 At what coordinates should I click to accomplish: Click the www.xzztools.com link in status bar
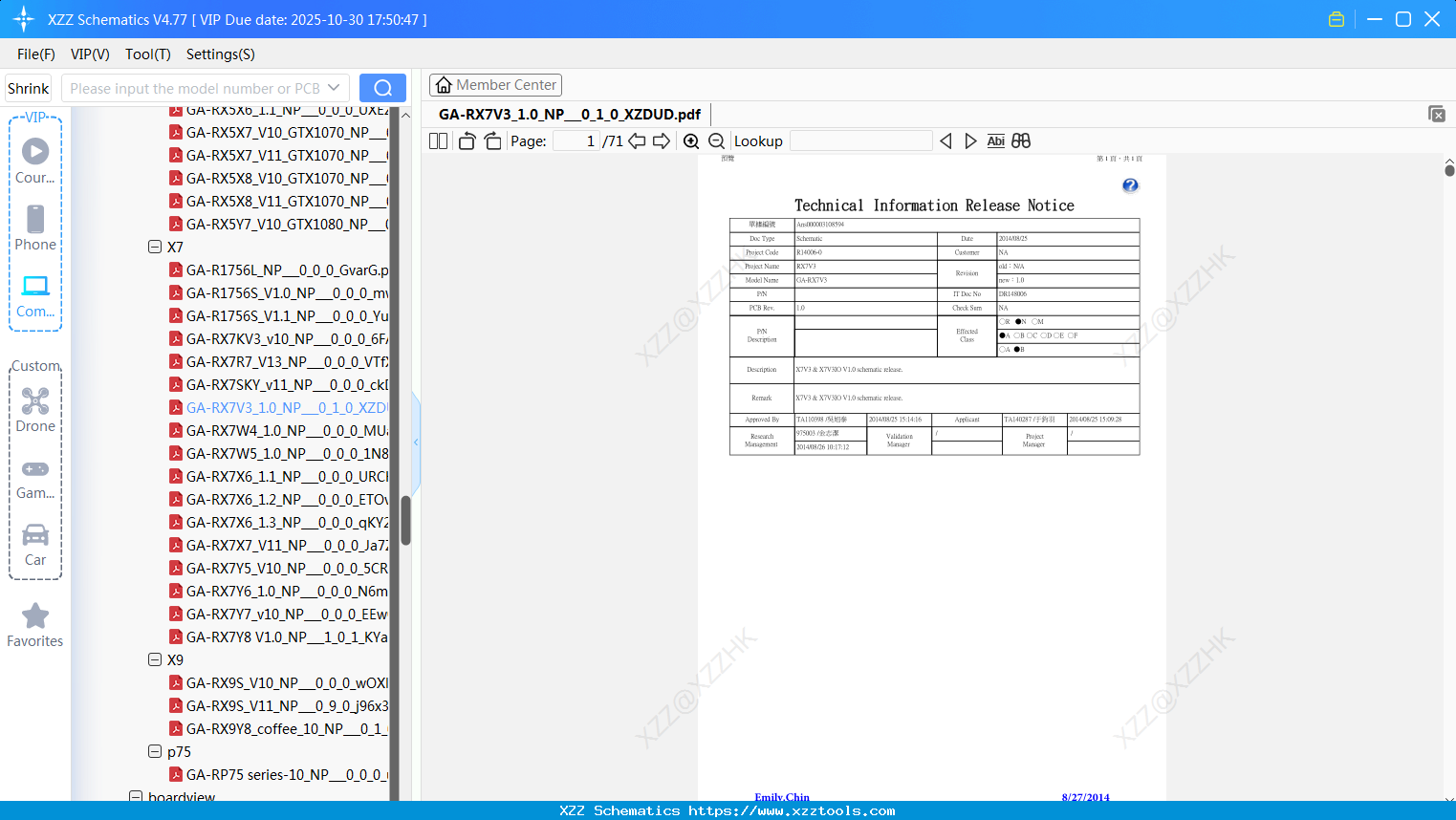(792, 810)
